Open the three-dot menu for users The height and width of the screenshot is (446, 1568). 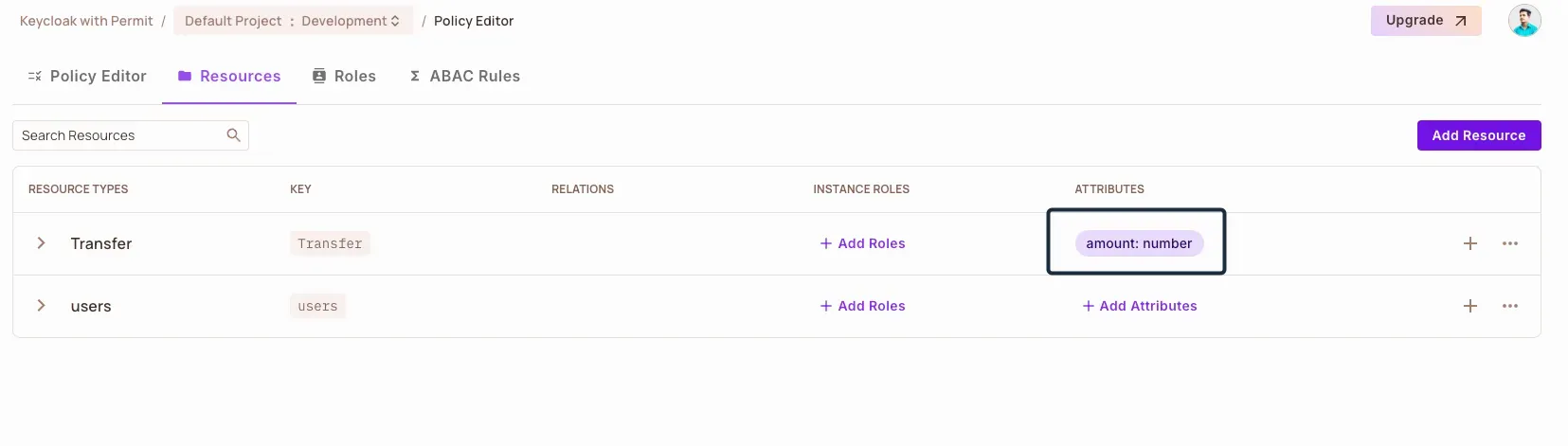coord(1509,306)
